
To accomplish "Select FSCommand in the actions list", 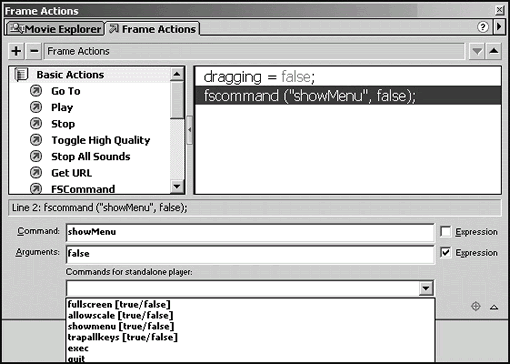I will (83, 189).
